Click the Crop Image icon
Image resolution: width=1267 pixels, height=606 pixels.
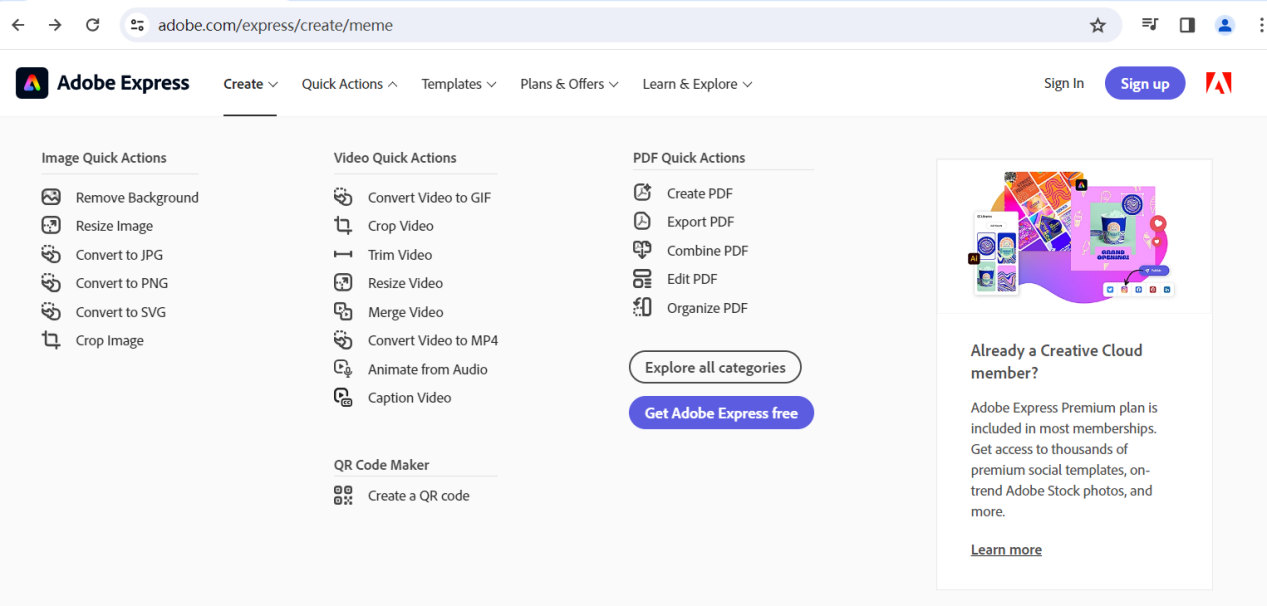pos(51,340)
